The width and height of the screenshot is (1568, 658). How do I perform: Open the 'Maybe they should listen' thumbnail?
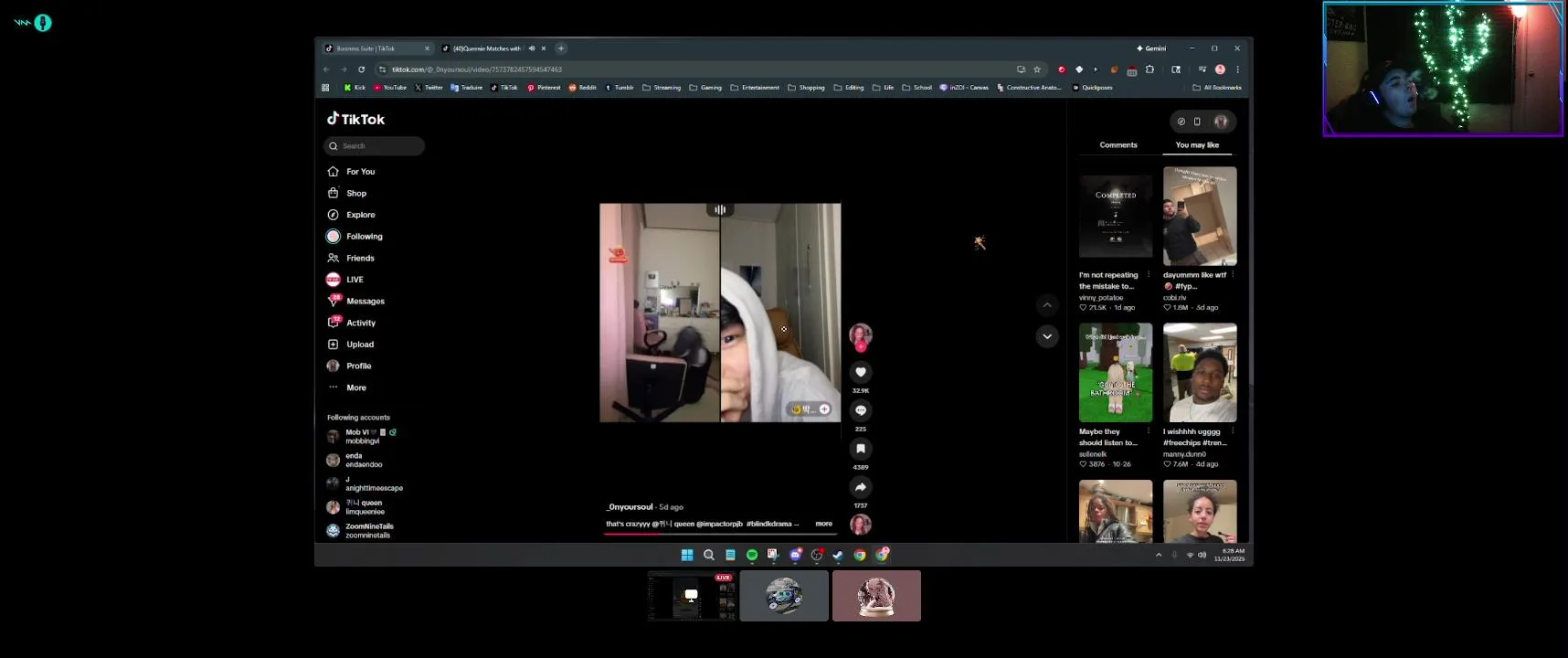click(1116, 373)
